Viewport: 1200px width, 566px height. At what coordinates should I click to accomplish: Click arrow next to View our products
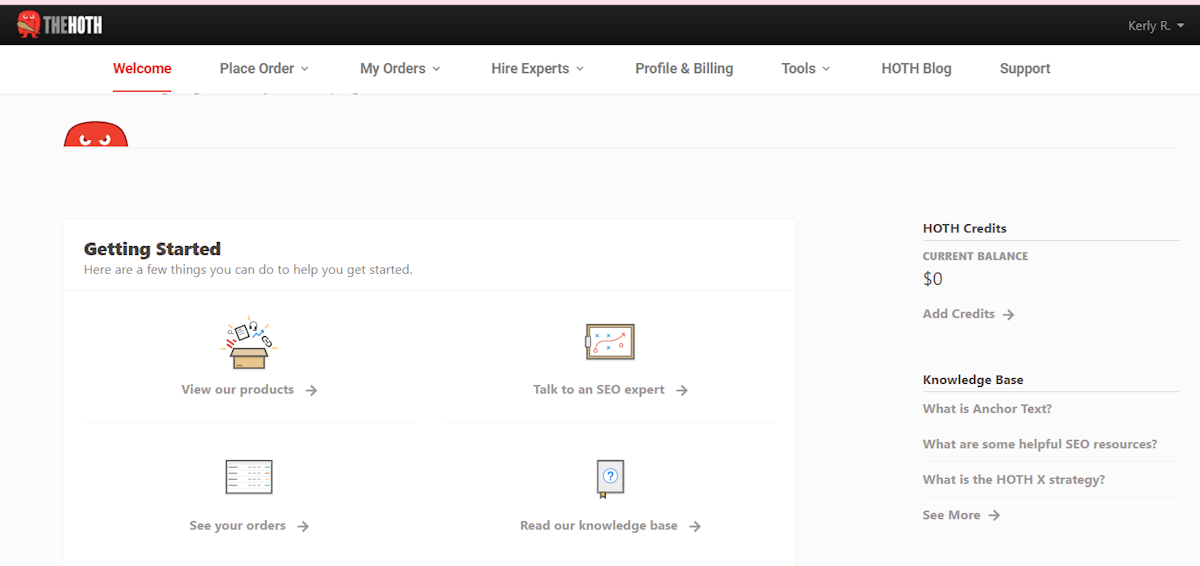[311, 391]
